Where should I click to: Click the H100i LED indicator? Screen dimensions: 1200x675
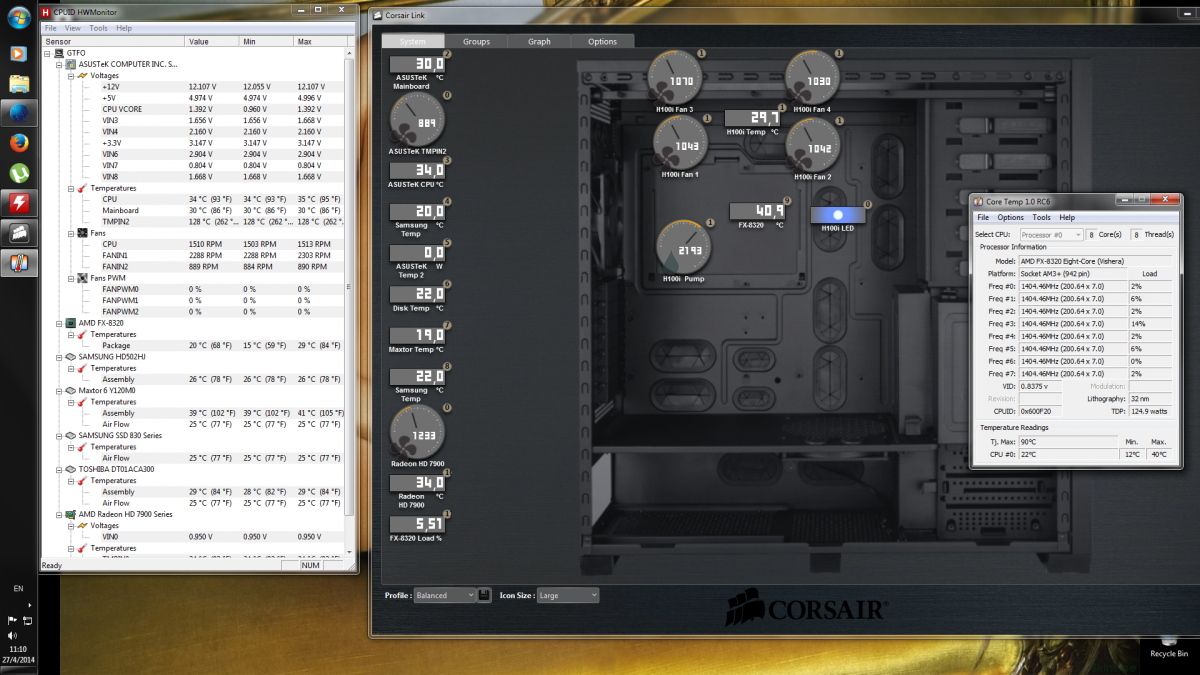point(838,214)
